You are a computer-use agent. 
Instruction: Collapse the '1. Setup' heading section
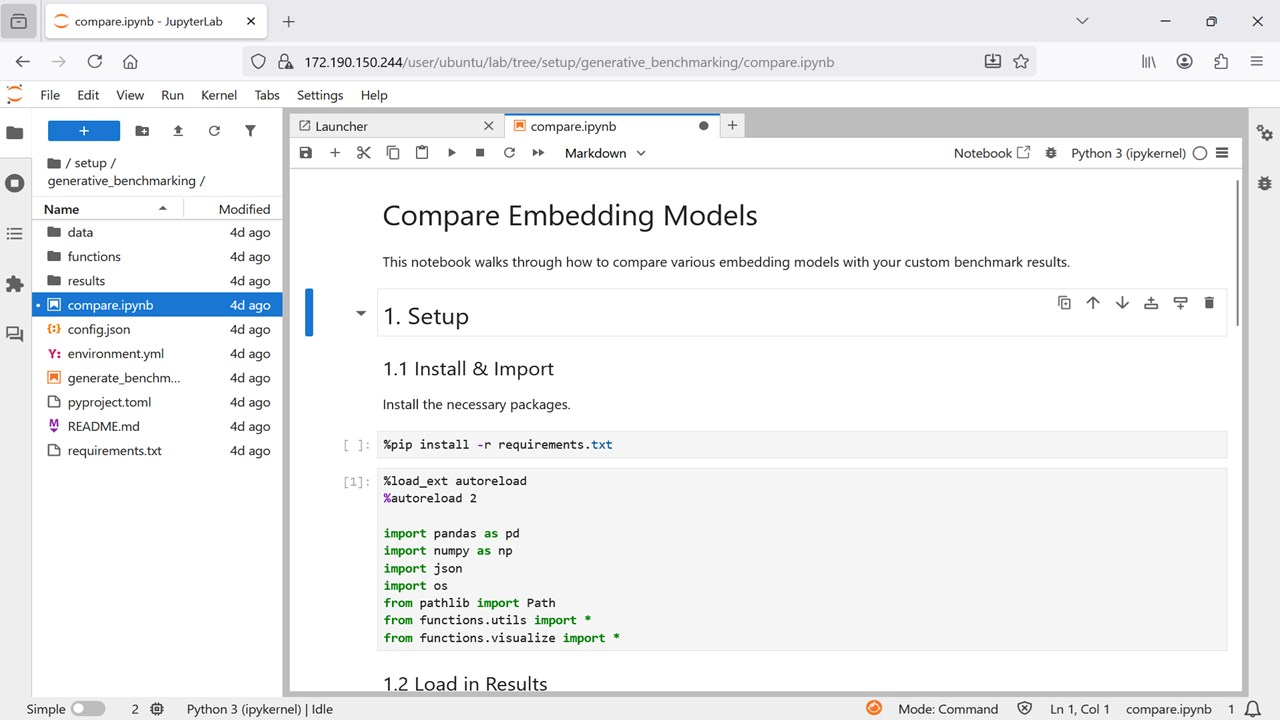[361, 314]
